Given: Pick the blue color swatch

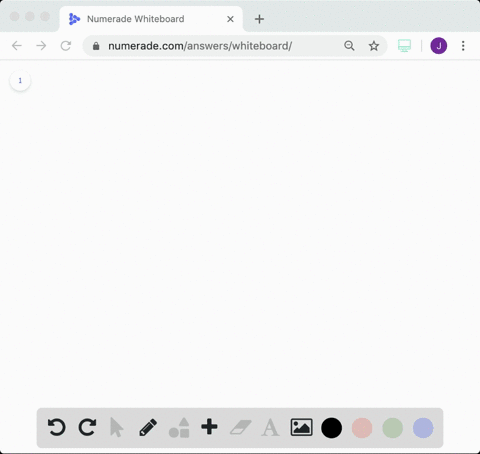Looking at the screenshot, I should pyautogui.click(x=423, y=428).
